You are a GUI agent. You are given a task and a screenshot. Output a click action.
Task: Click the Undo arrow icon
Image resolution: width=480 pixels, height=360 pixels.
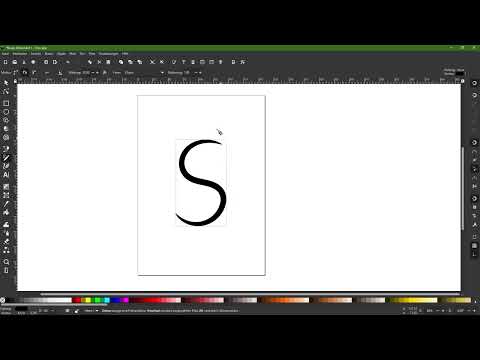(x=68, y=62)
